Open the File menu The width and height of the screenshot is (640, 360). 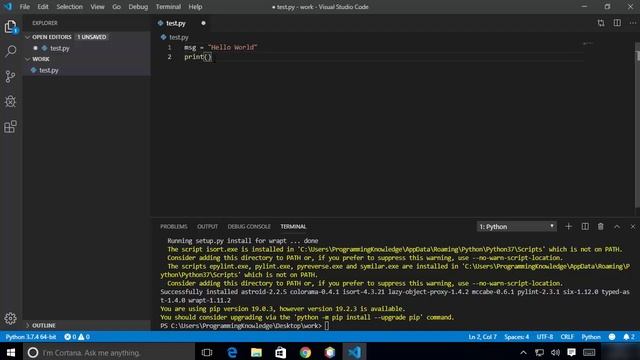click(x=24, y=7)
